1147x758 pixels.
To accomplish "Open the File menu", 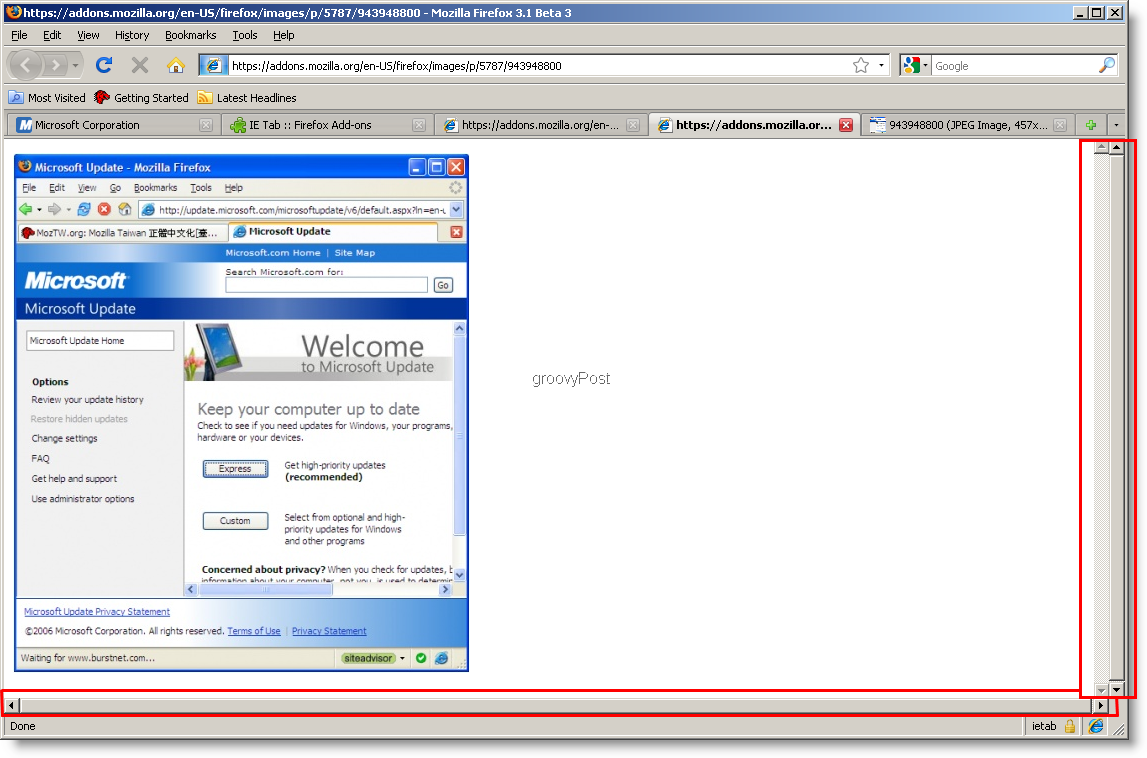I will 19,35.
